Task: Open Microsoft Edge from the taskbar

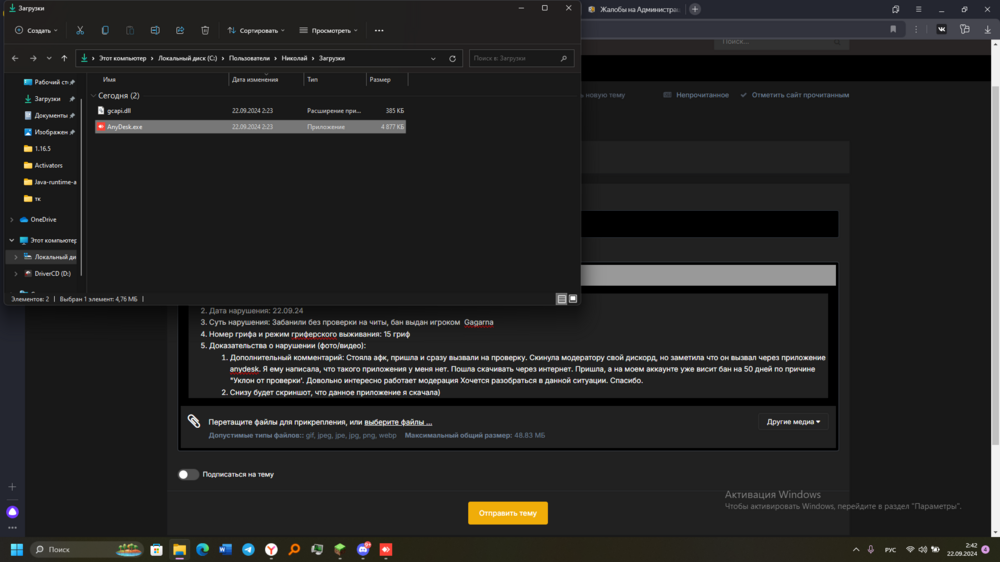Action: tap(202, 549)
